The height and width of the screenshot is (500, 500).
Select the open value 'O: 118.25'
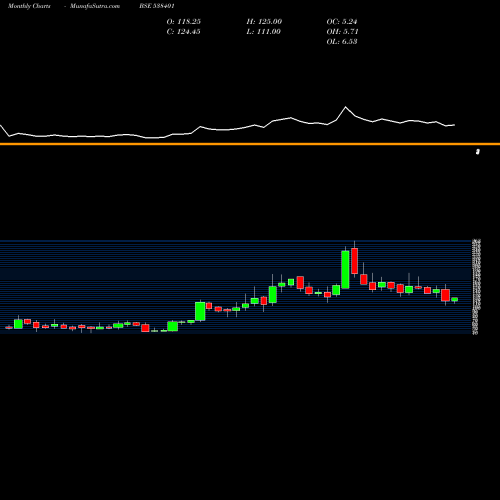tap(184, 22)
